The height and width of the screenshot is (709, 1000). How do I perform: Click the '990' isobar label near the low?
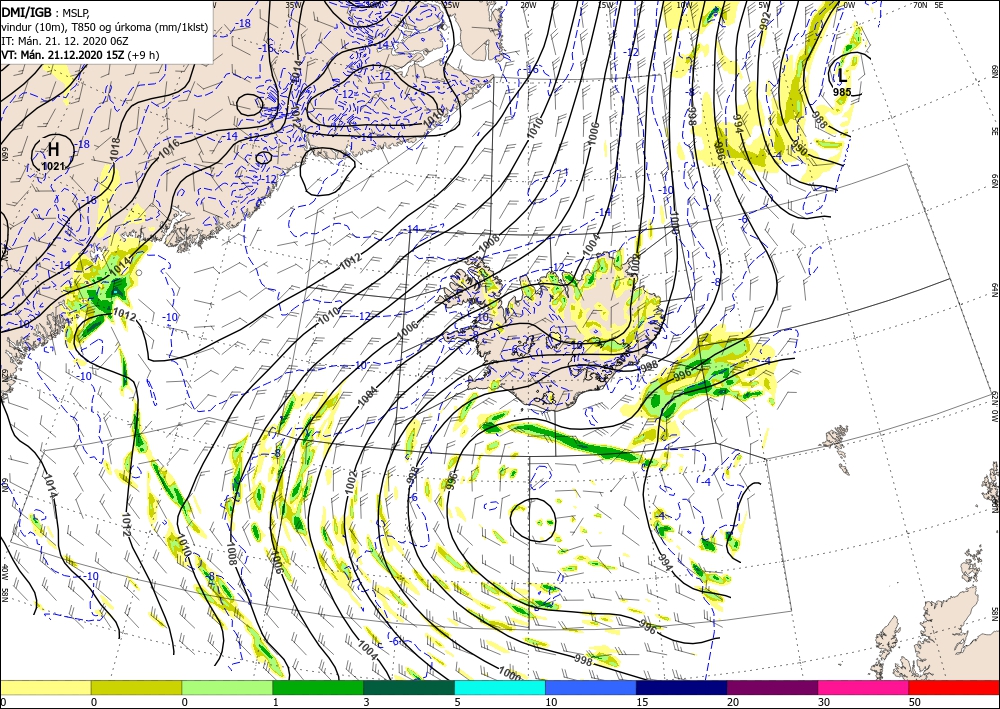coord(799,149)
